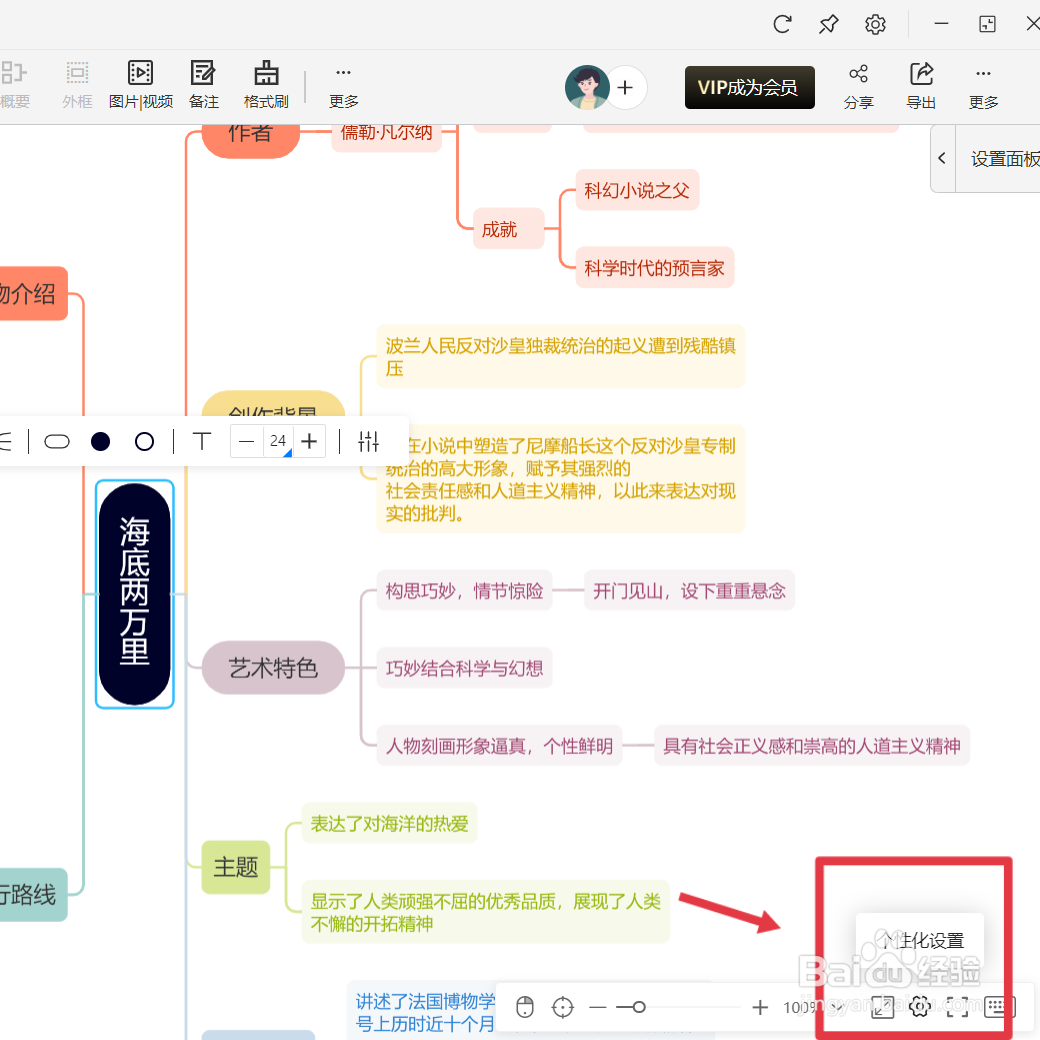Open advanced style options via the sliders icon

[368, 441]
